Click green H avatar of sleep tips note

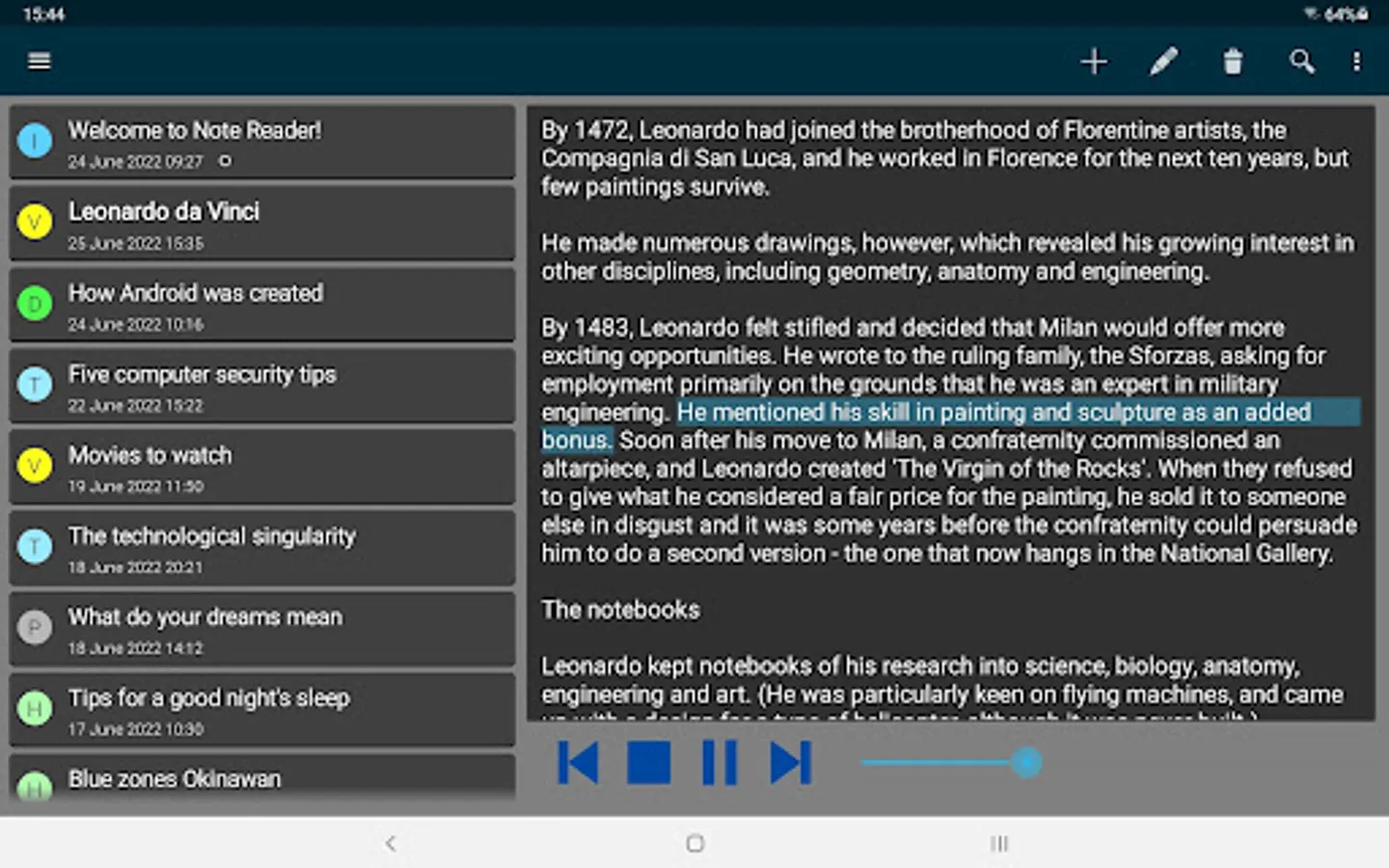coord(35,709)
